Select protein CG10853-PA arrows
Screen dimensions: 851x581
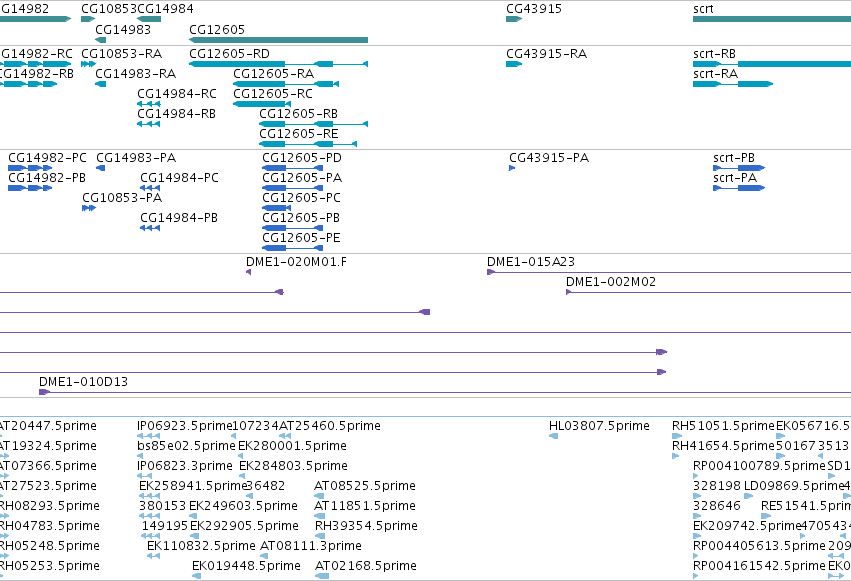pyautogui.click(x=89, y=208)
